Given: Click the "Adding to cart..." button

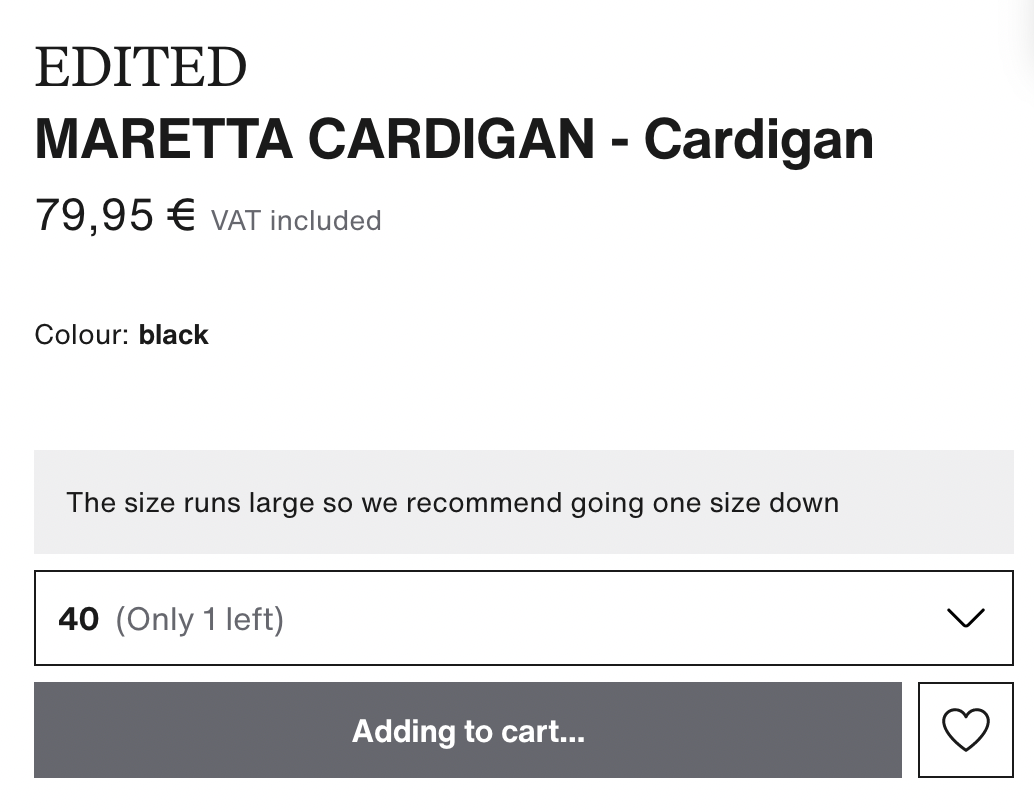Looking at the screenshot, I should pyautogui.click(x=468, y=730).
